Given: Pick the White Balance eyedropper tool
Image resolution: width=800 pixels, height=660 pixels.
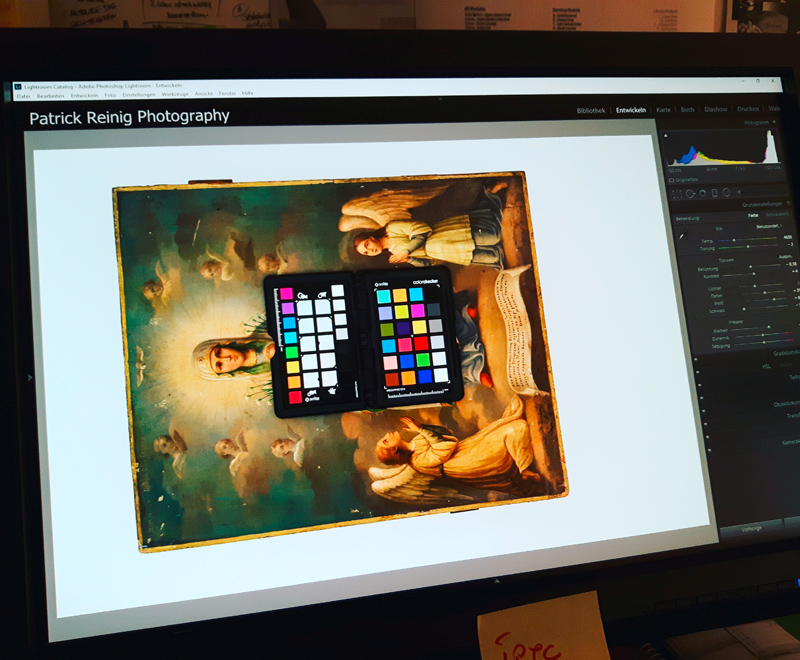Looking at the screenshot, I should click(x=682, y=235).
